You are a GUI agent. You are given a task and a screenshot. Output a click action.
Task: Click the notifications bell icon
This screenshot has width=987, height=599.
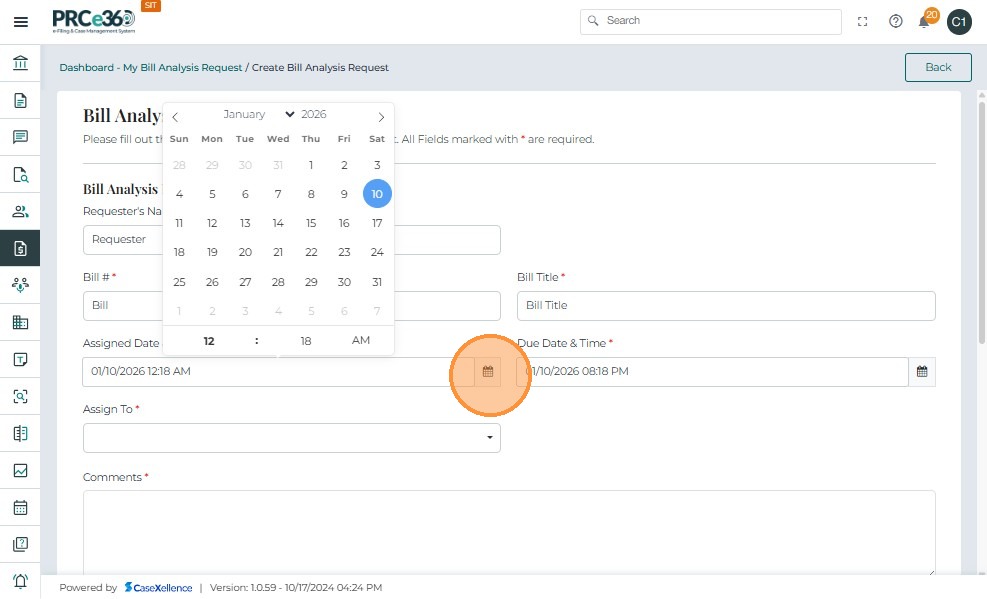[925, 21]
